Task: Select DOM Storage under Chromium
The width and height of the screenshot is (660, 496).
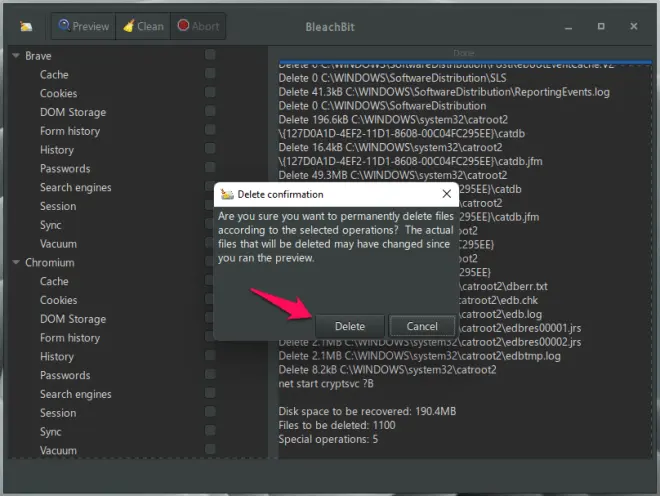Action: pyautogui.click(x=73, y=319)
